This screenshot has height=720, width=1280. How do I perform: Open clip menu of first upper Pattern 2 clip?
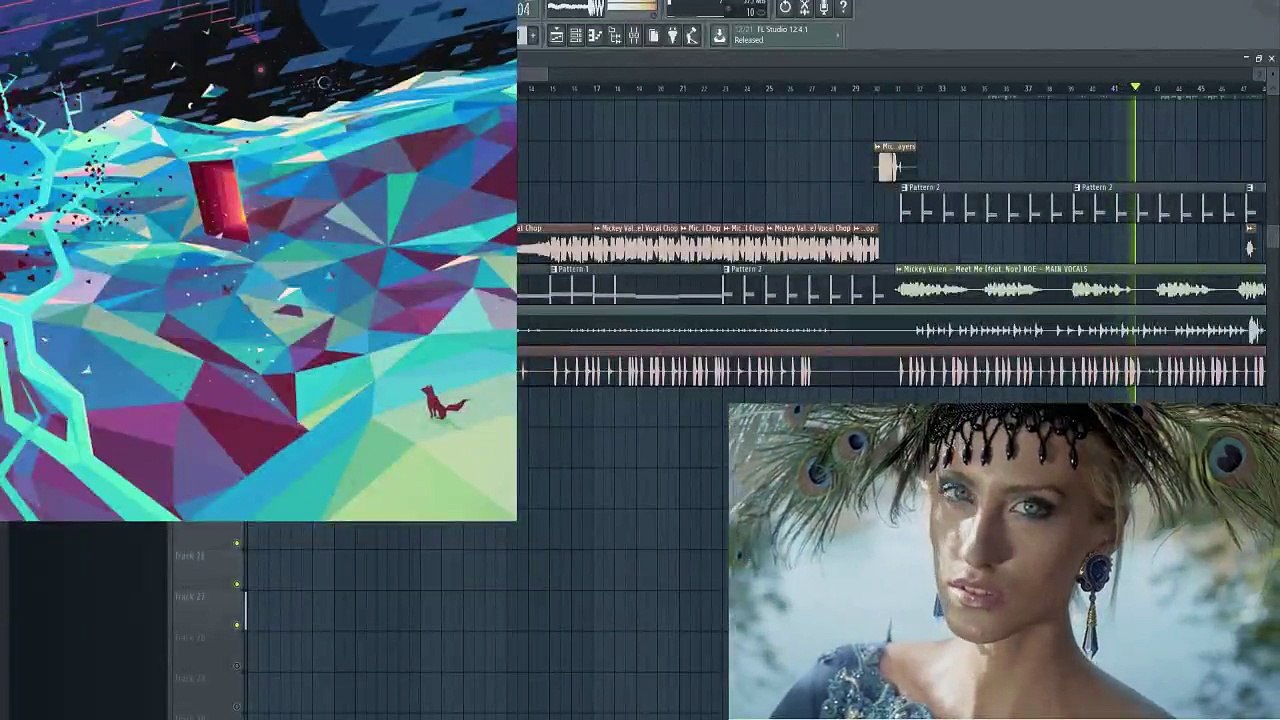904,188
